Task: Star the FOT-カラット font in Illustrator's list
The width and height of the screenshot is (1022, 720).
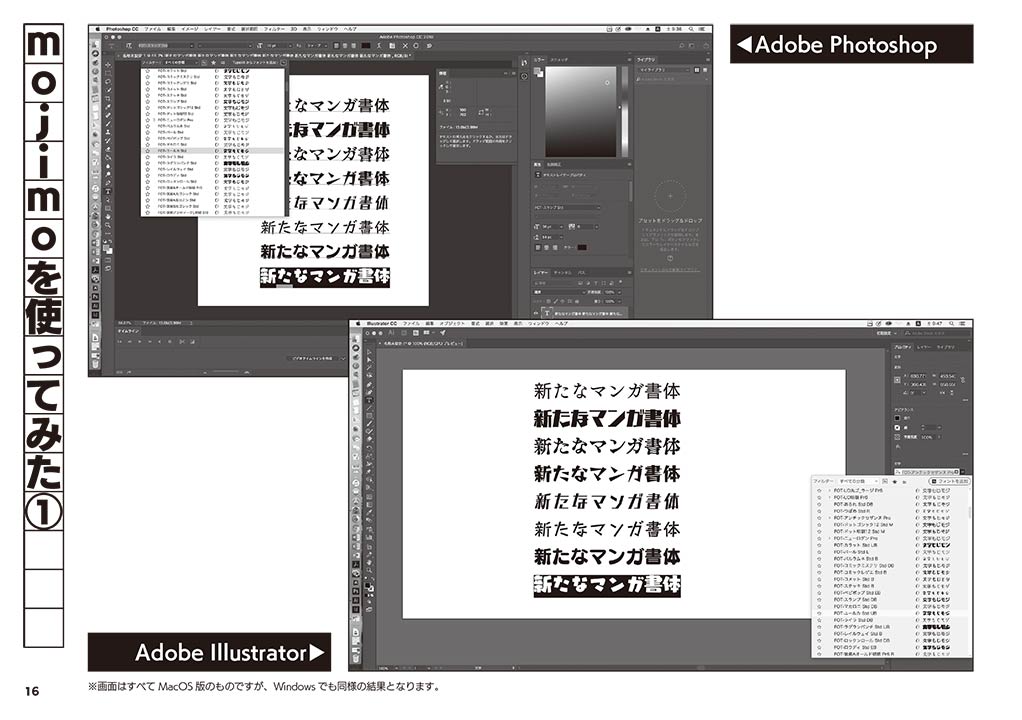Action: pos(819,545)
